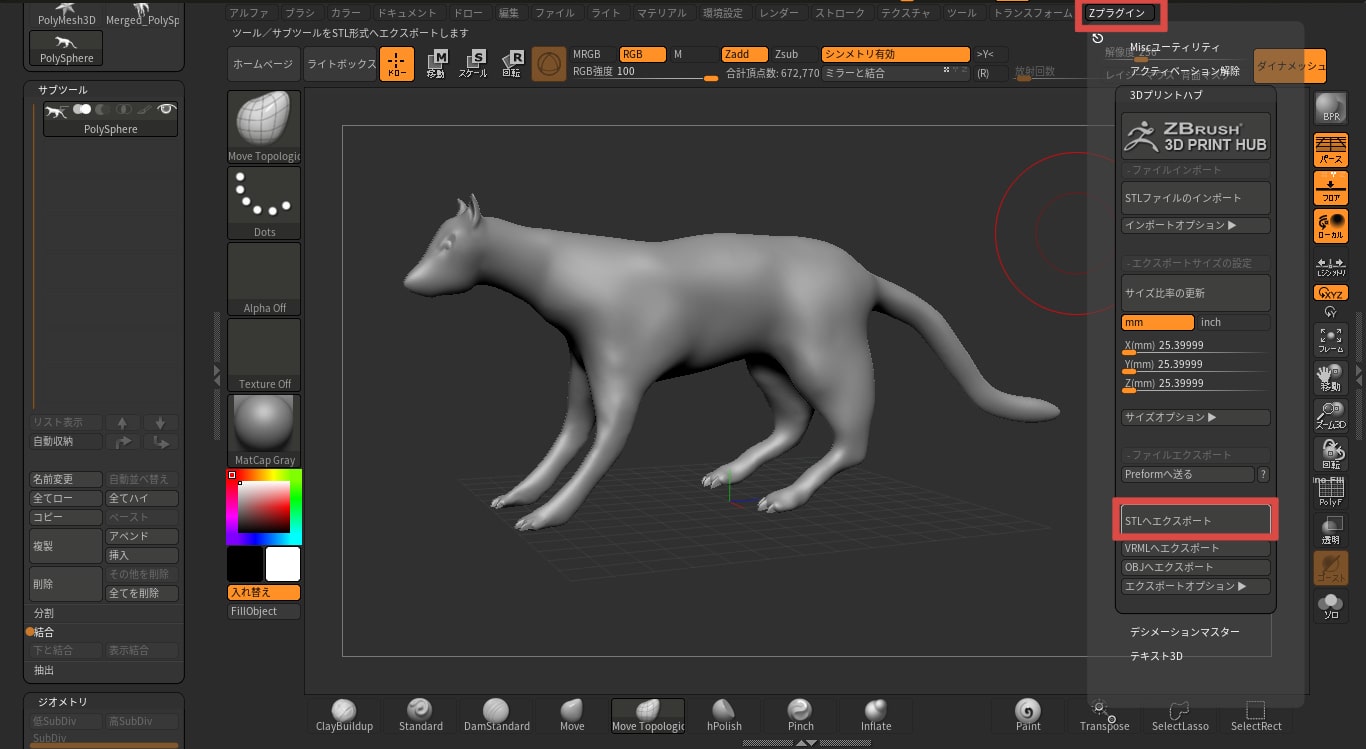Start a BPR render
Image resolution: width=1366 pixels, height=749 pixels.
click(1331, 108)
